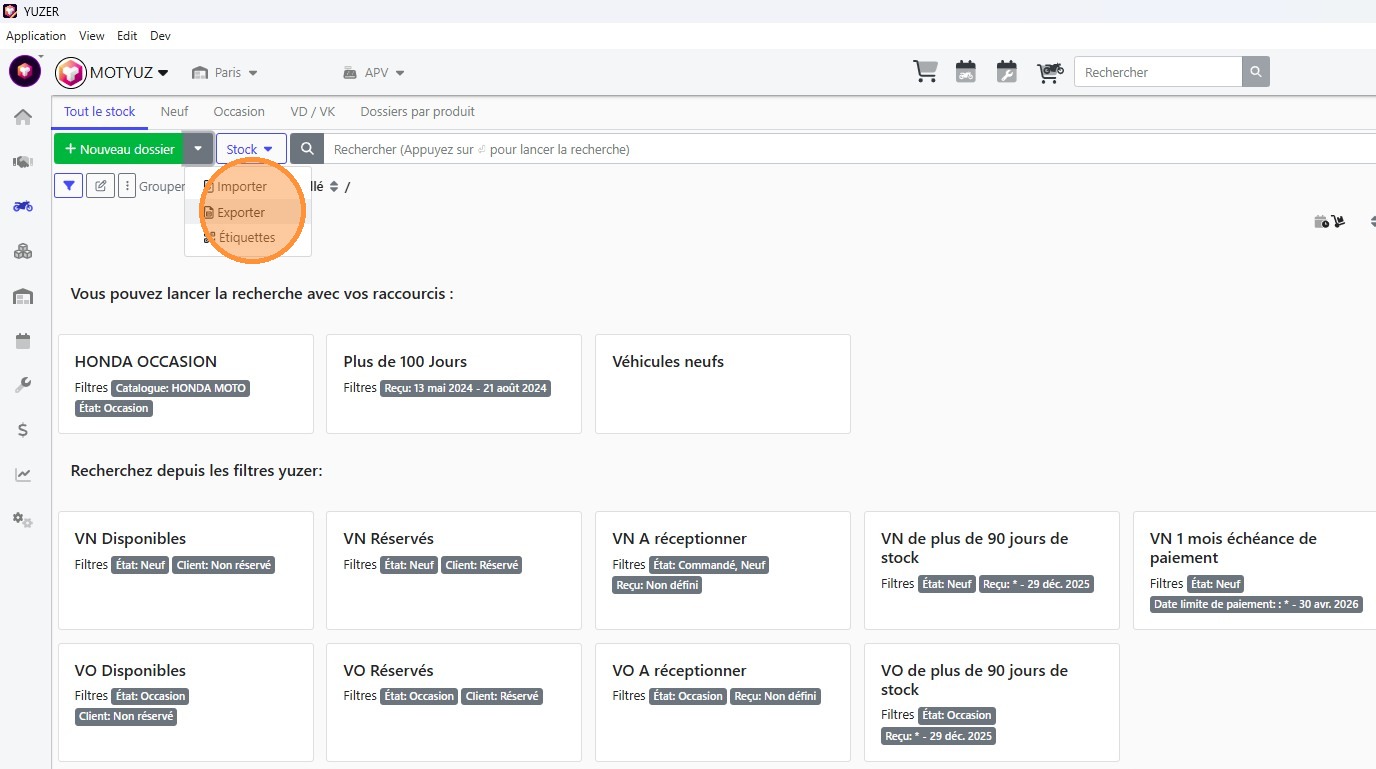
Task: Click the calendar with wrench icon
Action: click(1006, 72)
